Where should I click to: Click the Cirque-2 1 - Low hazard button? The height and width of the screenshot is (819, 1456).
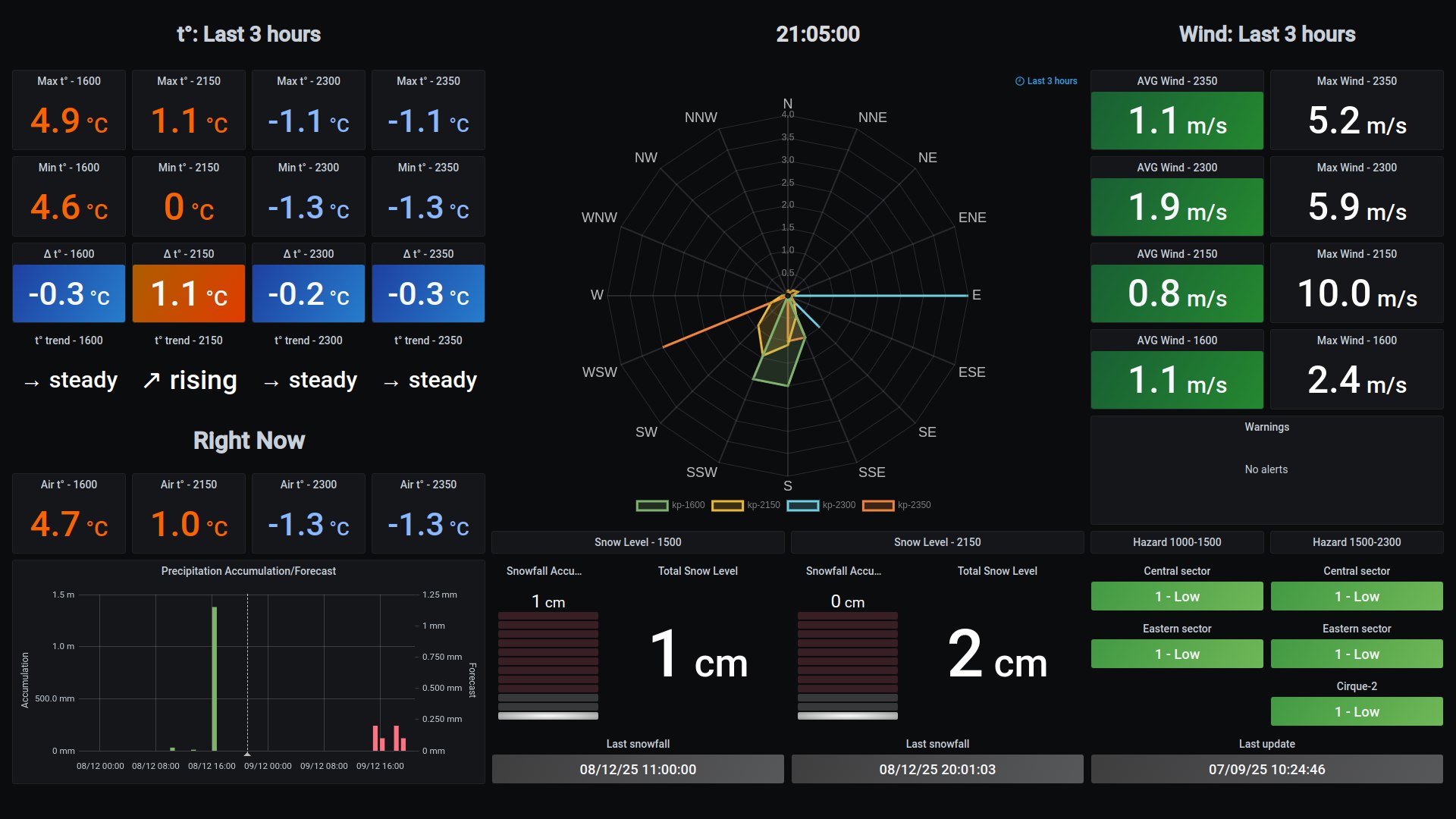(x=1356, y=712)
